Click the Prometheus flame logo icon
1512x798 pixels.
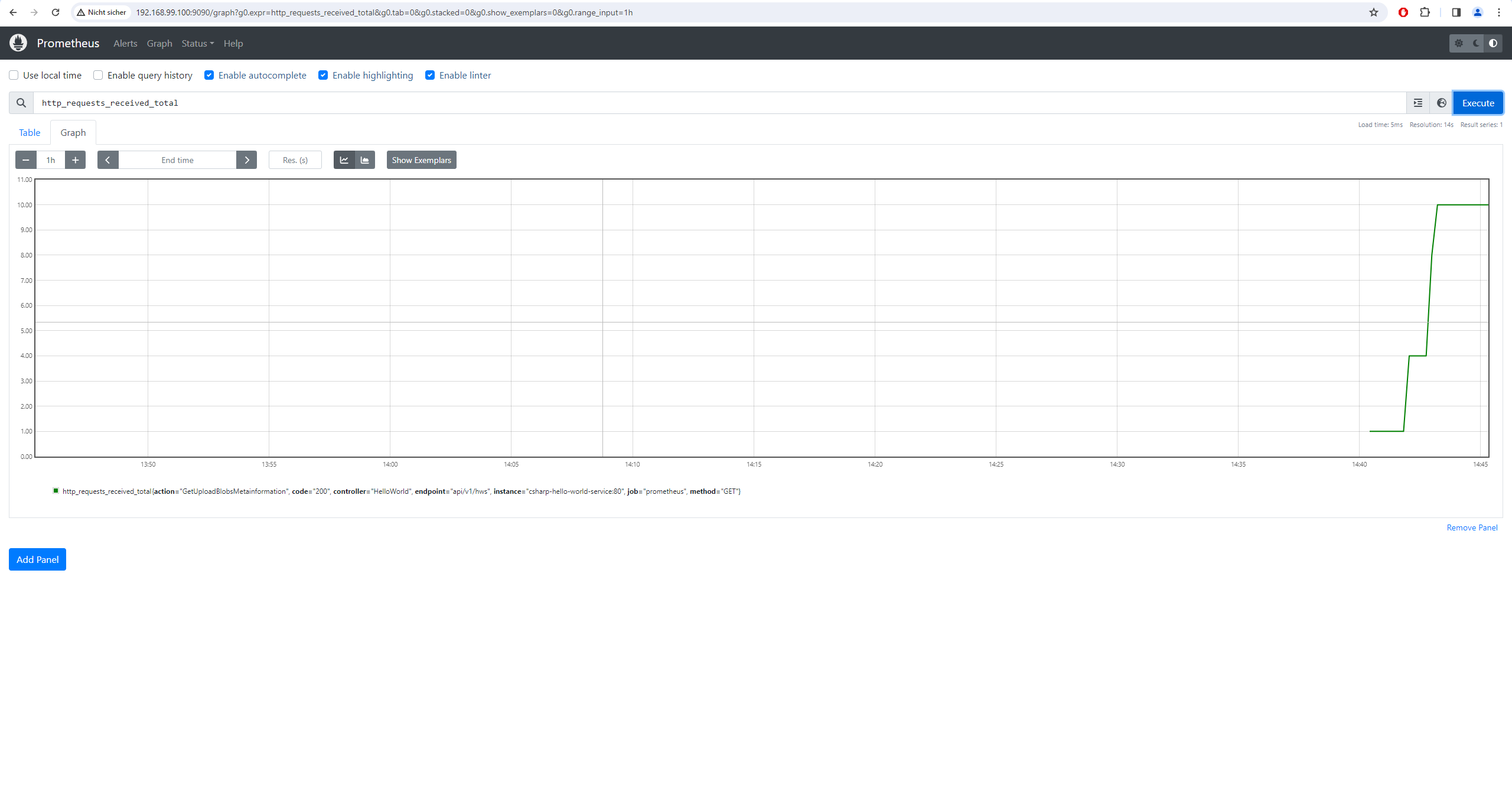coord(18,43)
